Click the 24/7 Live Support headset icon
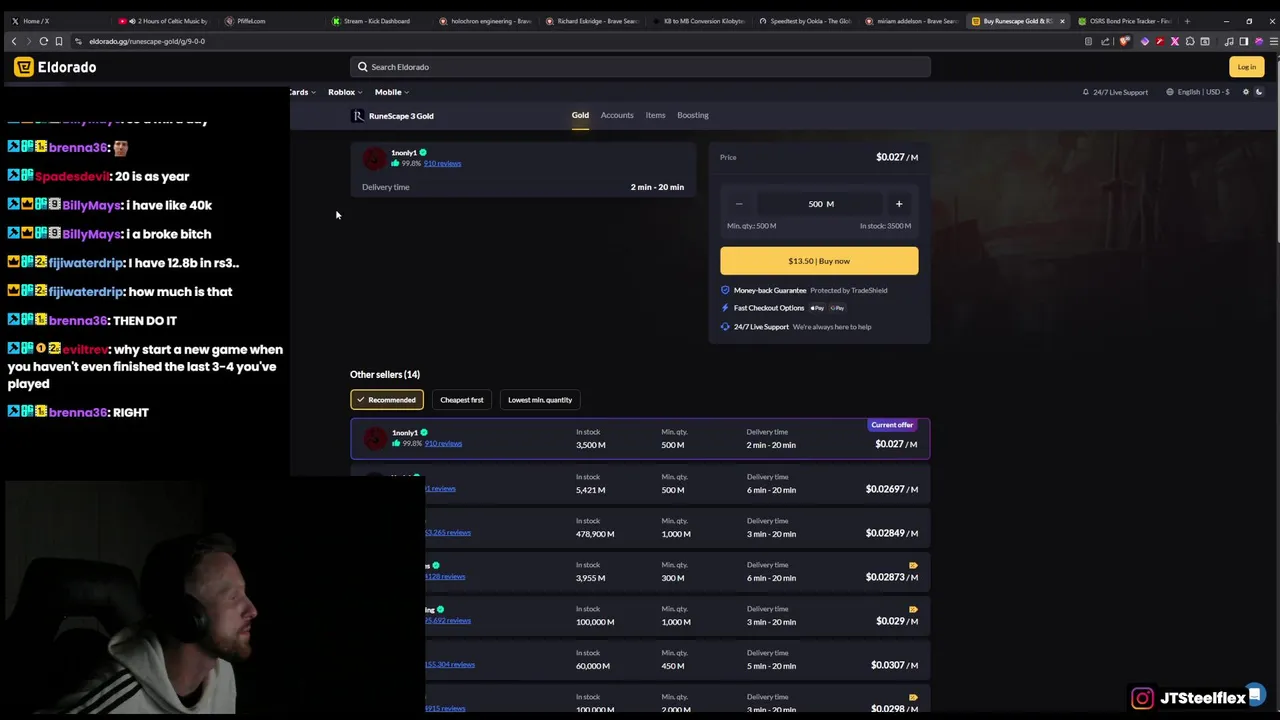The height and width of the screenshot is (720, 1280). click(725, 327)
